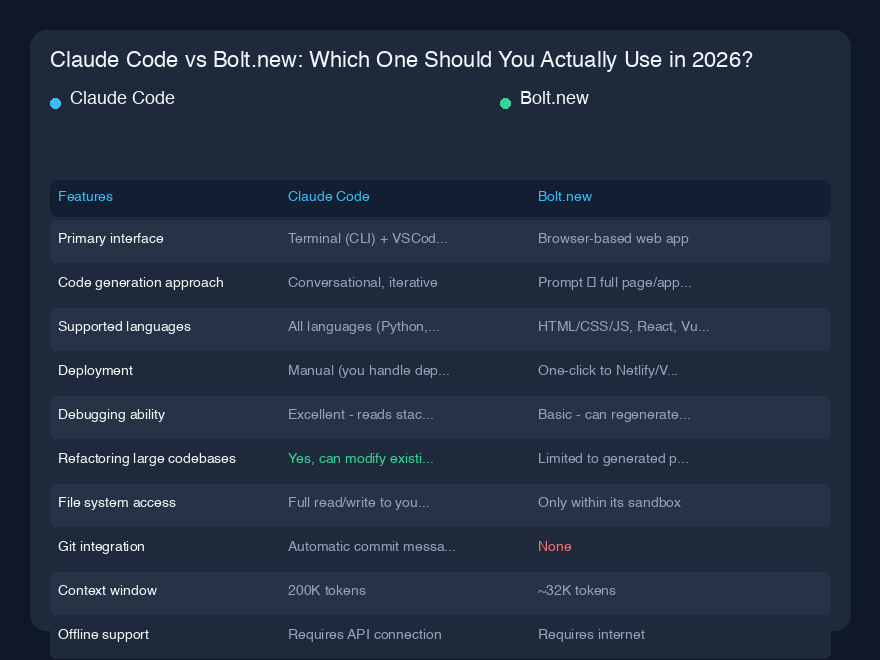Click the 'HTML/CSS/JS, React, Vu...' cell
The image size is (880, 660).
click(x=624, y=327)
